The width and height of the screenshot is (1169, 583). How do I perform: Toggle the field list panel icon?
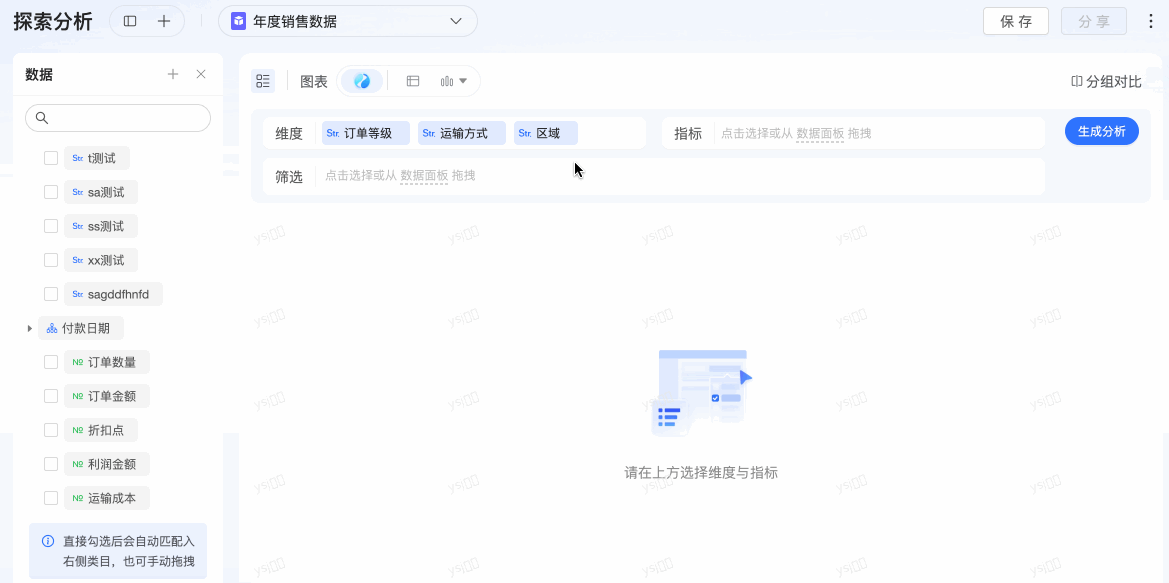(x=262, y=81)
